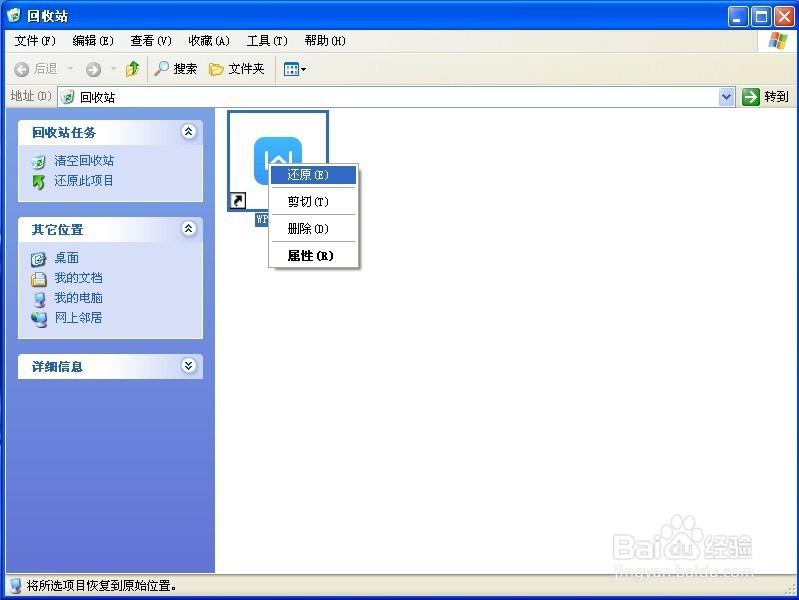Open the 帮助(H) menu
This screenshot has height=600, width=799.
click(x=325, y=41)
